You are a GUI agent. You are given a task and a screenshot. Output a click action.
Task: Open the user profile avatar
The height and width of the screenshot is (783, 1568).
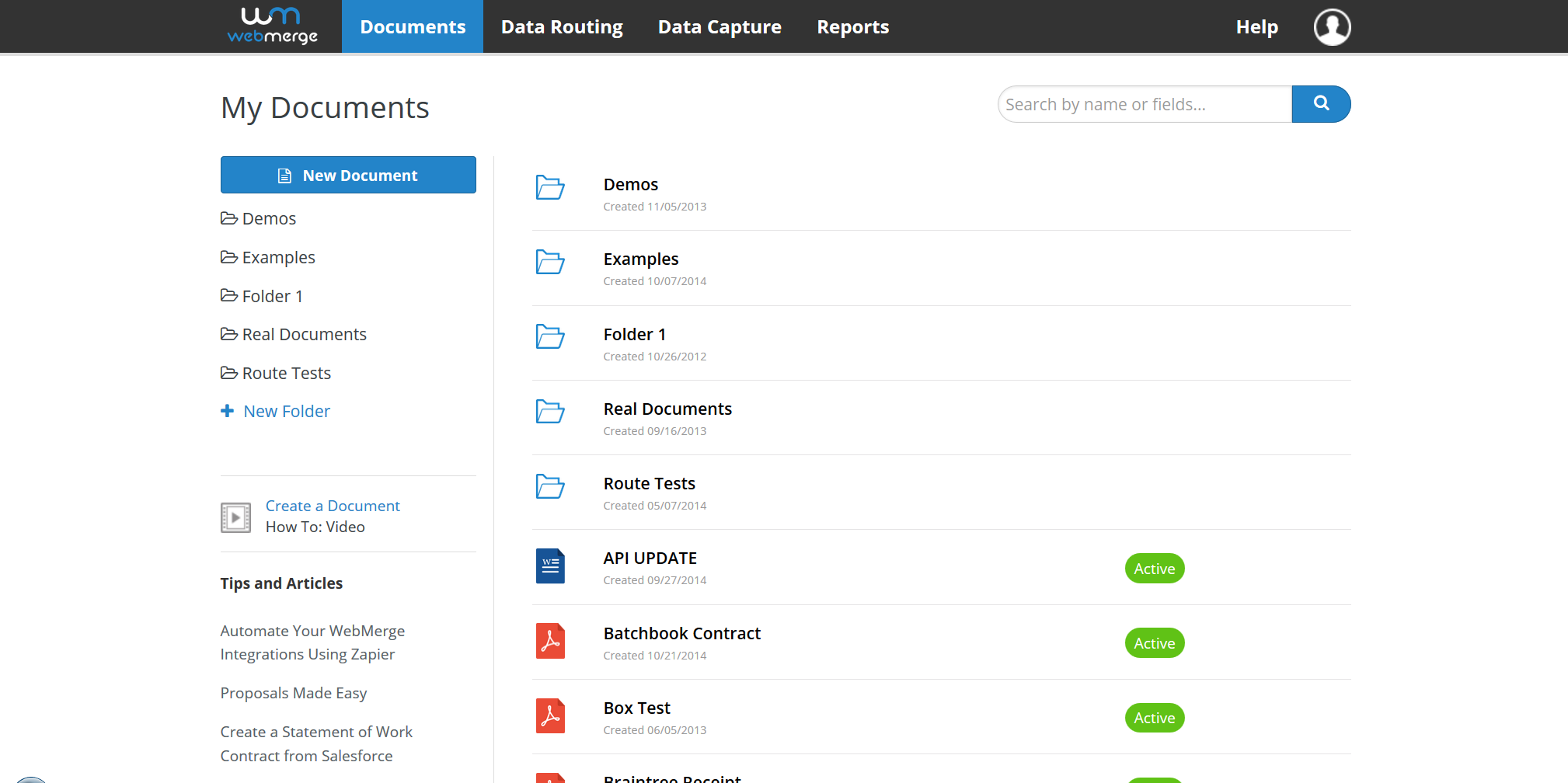[1331, 26]
